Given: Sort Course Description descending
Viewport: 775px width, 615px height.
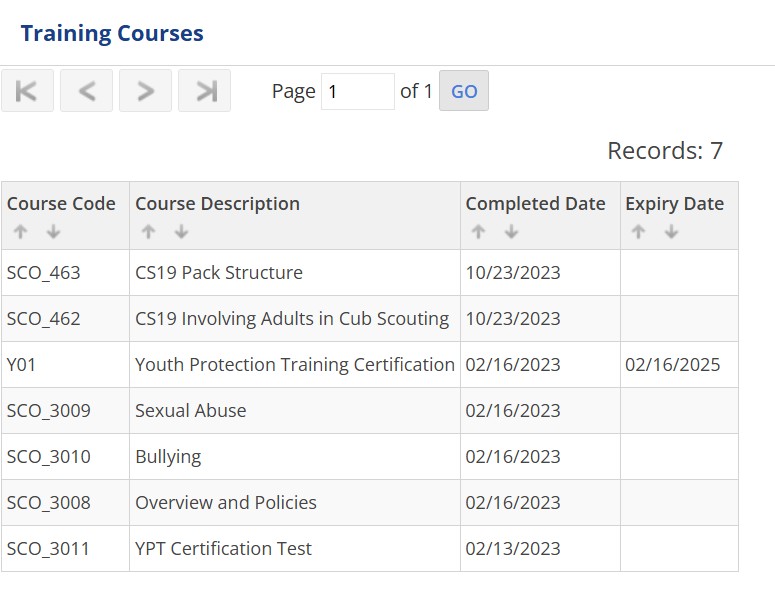Looking at the screenshot, I should point(181,232).
